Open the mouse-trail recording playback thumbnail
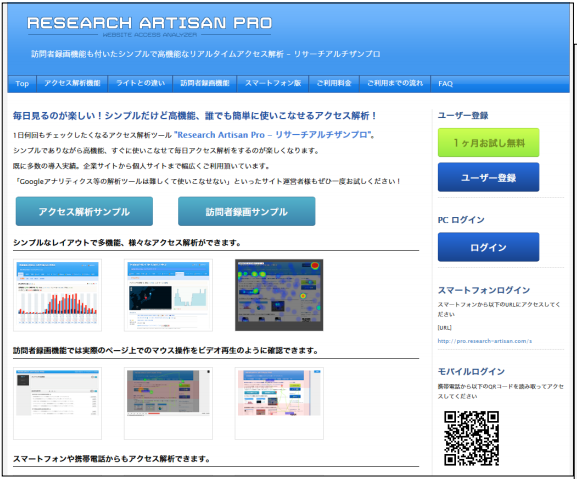This screenshot has height=479, width=577. point(168,403)
